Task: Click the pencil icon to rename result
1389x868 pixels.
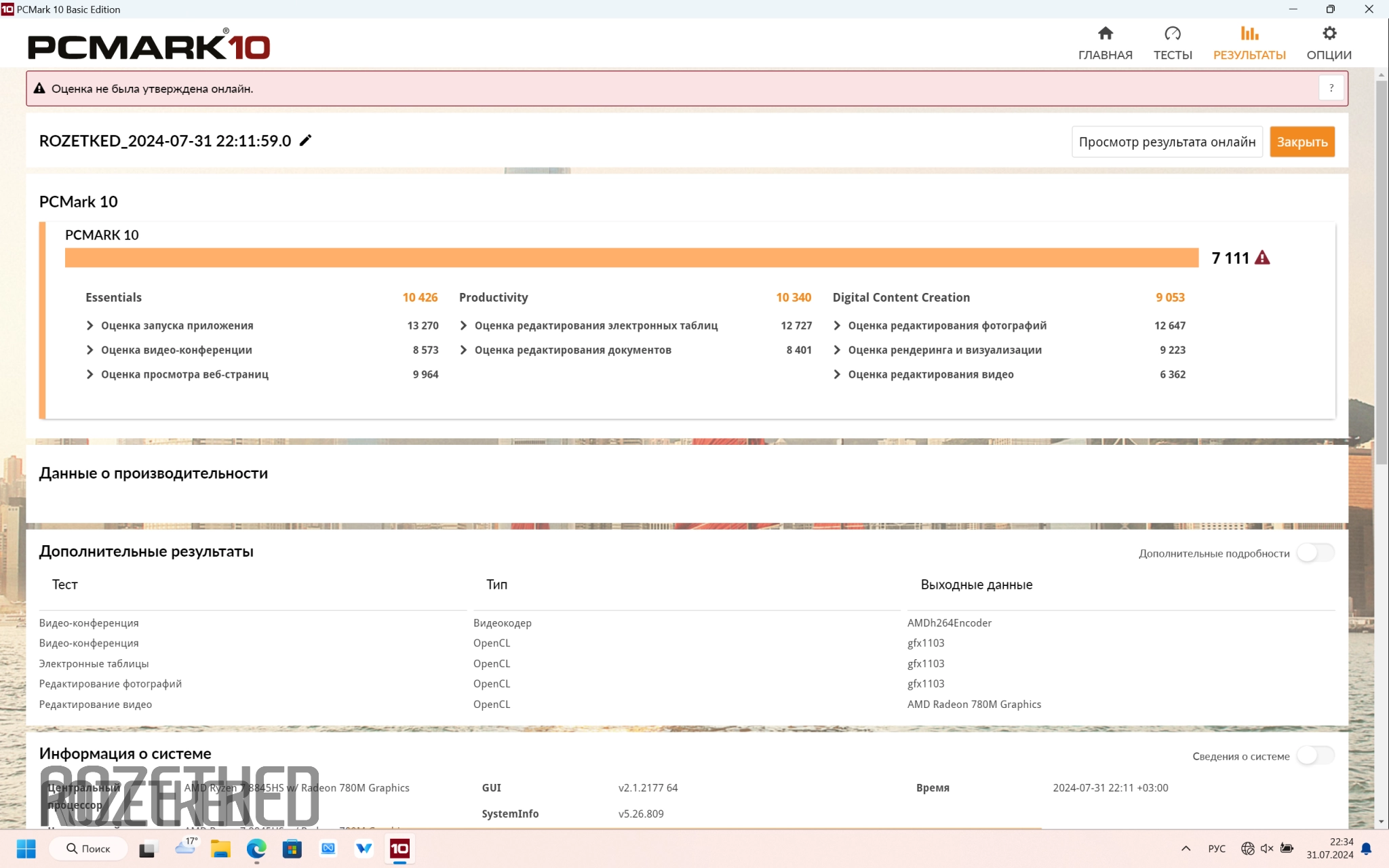Action: [305, 140]
